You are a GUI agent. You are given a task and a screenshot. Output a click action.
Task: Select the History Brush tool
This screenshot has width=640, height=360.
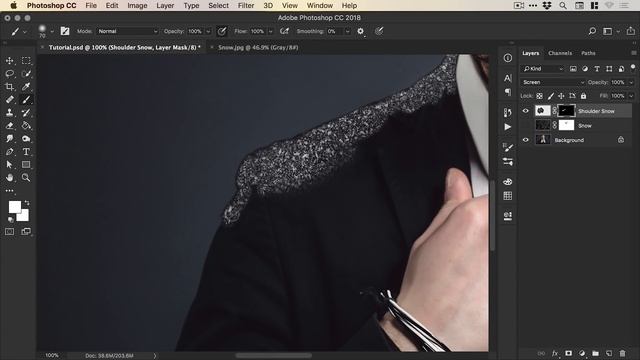coord(26,113)
